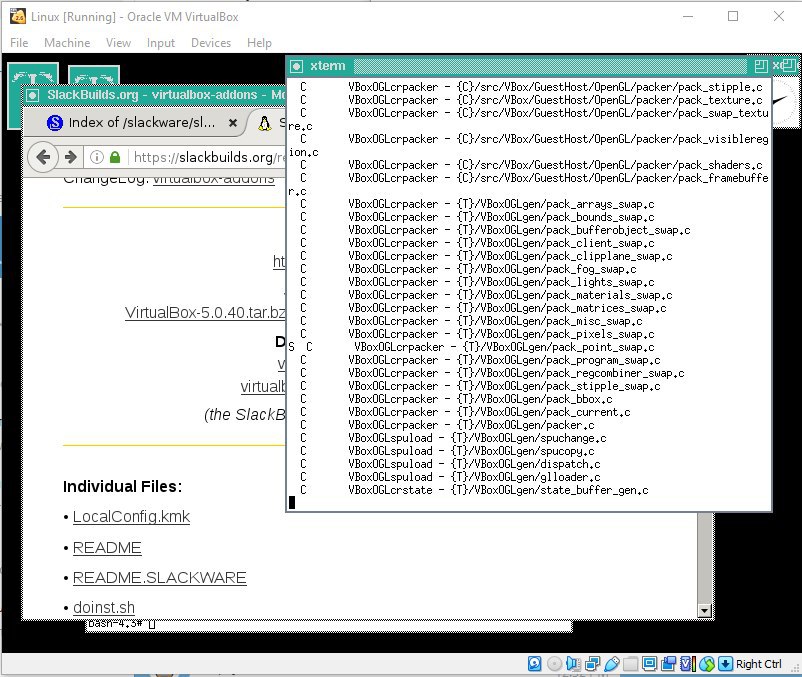Screen dimensions: 802x677
Task: Click the keyboard capture arrow icon
Action: (x=725, y=664)
